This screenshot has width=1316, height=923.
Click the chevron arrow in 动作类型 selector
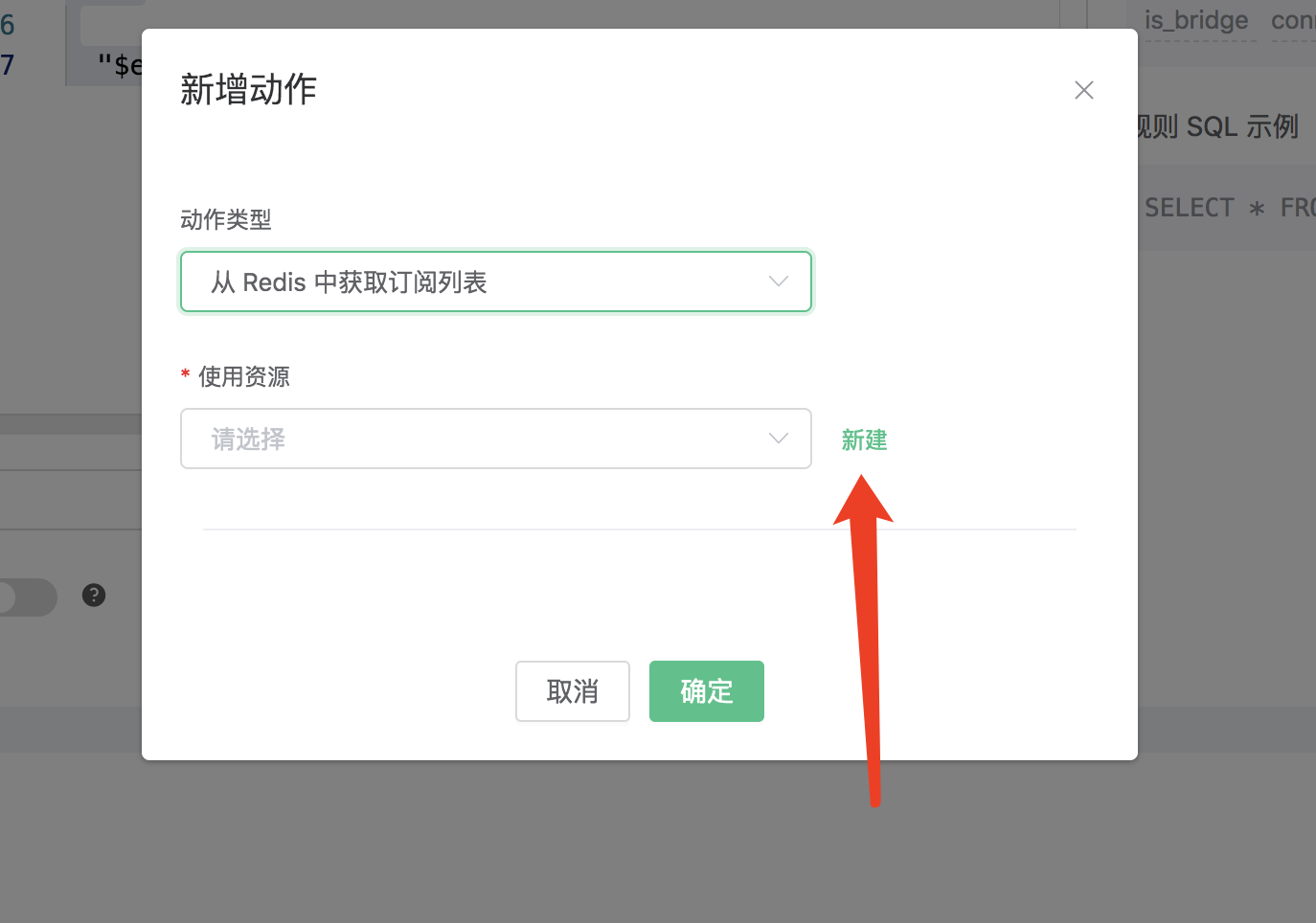pyautogui.click(x=779, y=281)
